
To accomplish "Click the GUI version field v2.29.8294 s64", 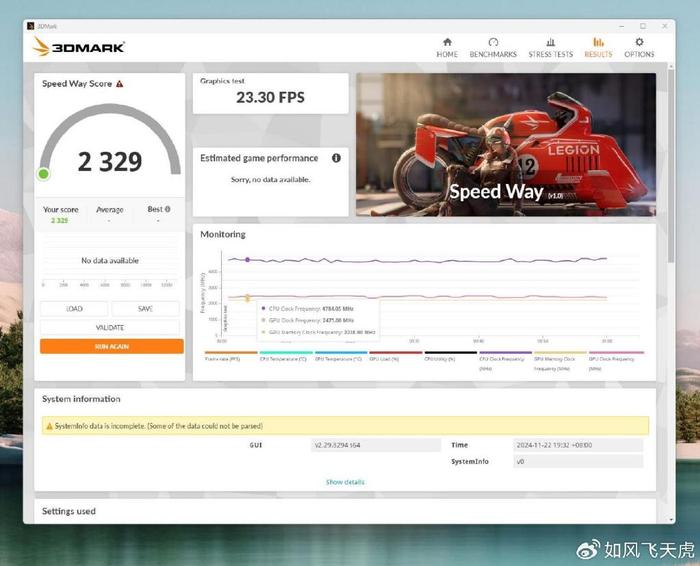I will (376, 445).
